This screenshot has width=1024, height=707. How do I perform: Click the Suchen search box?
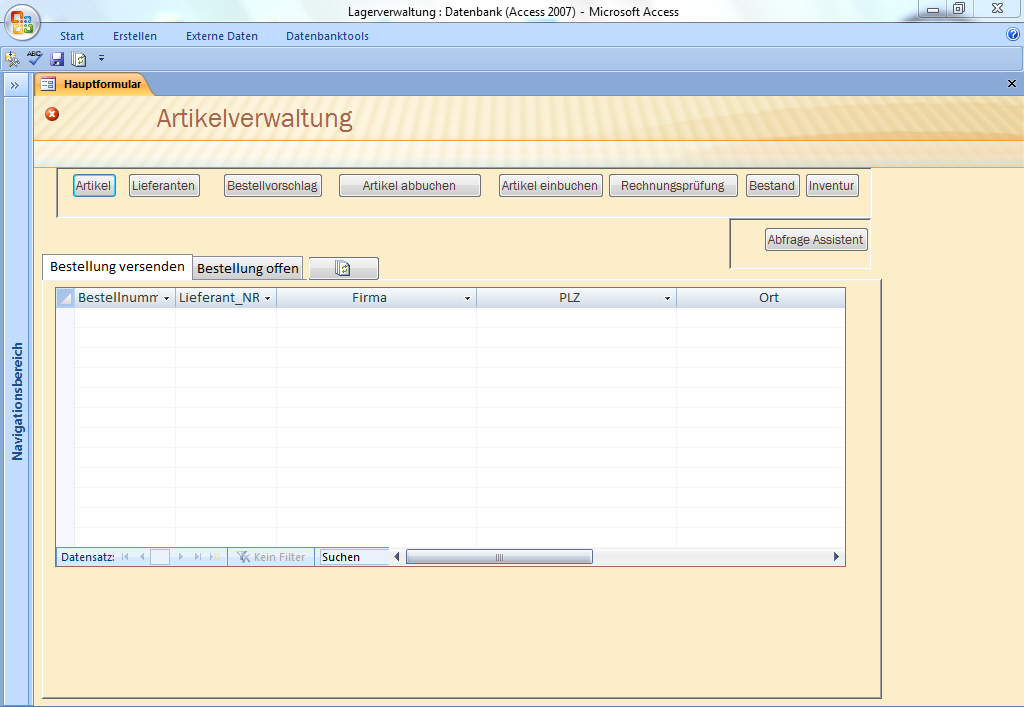click(353, 557)
